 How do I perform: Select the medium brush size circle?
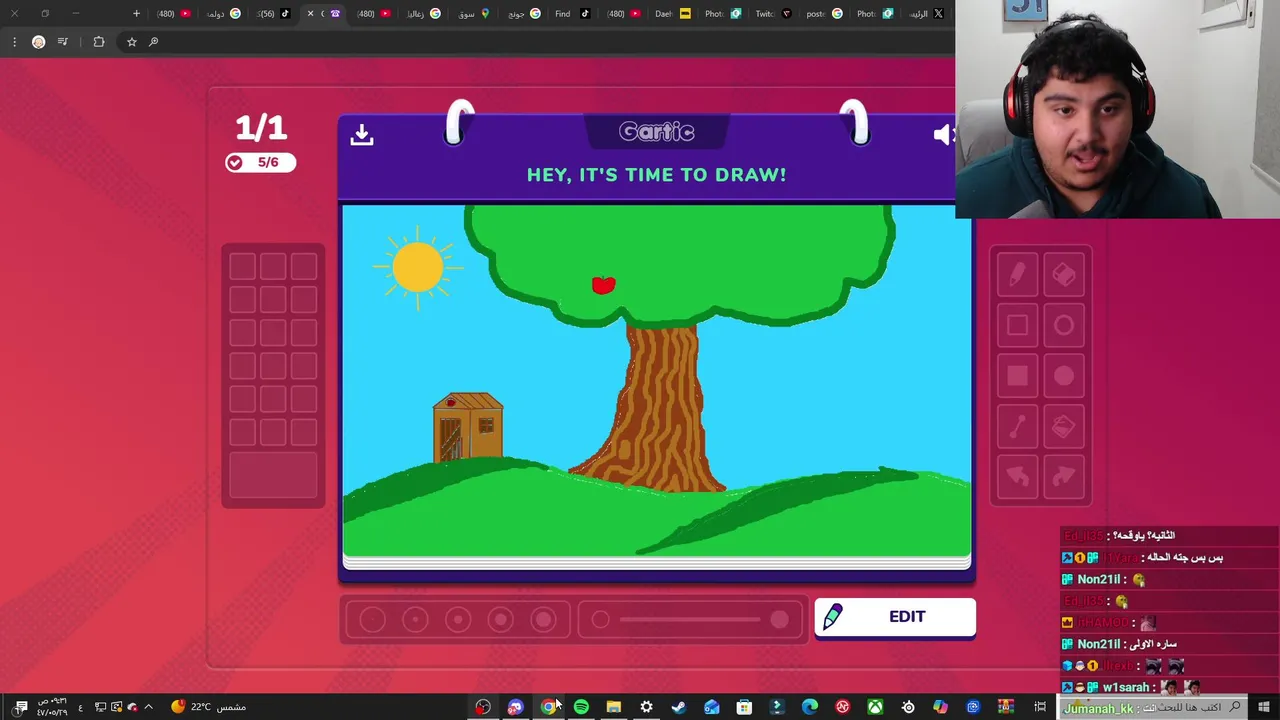tap(458, 620)
